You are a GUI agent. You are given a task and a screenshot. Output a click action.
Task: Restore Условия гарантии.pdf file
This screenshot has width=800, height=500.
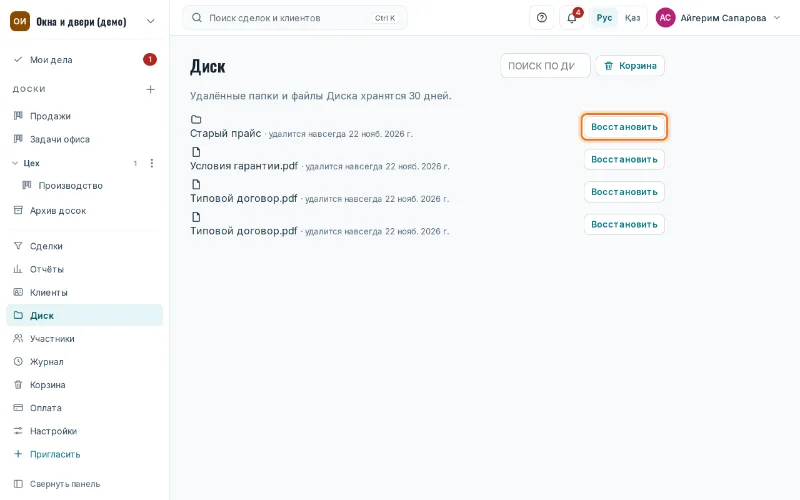click(x=624, y=160)
